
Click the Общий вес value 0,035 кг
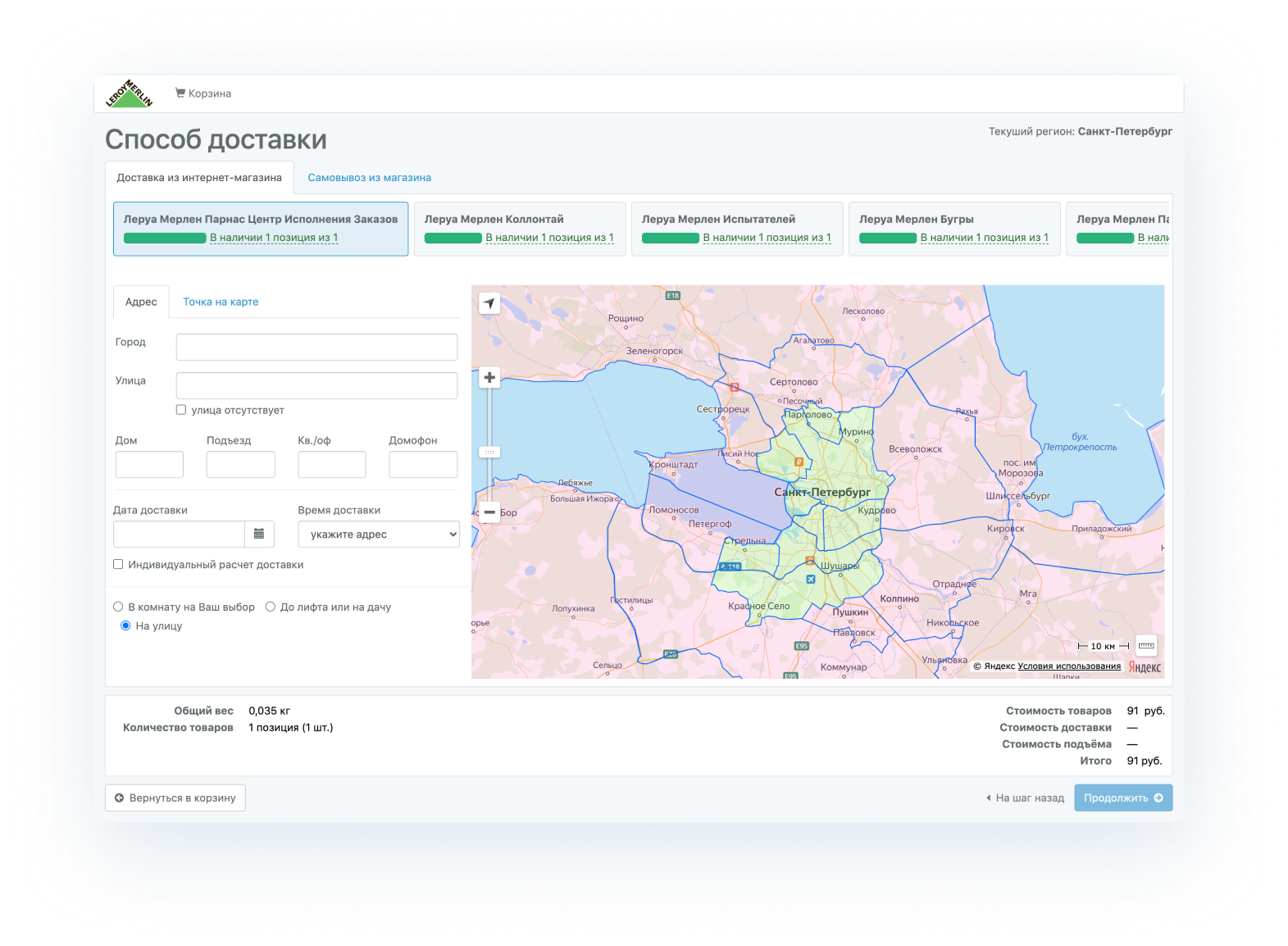[x=269, y=711]
